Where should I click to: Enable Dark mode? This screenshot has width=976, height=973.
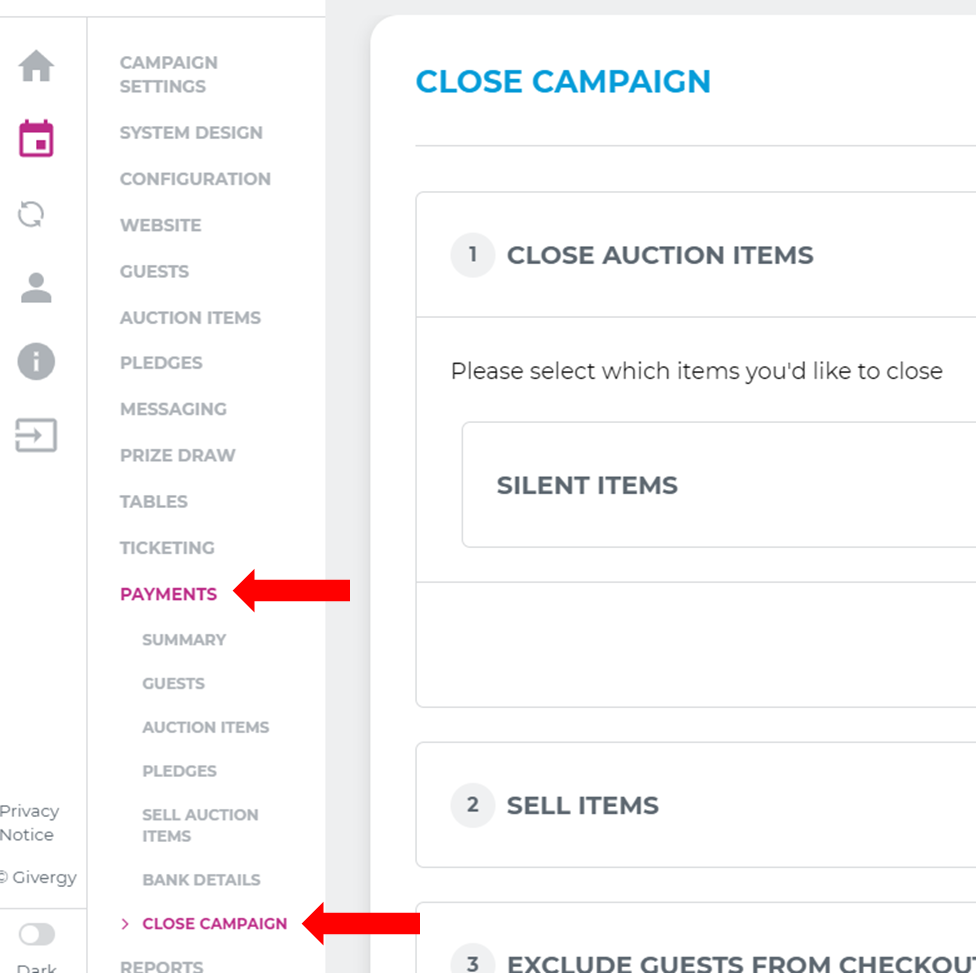coord(36,934)
